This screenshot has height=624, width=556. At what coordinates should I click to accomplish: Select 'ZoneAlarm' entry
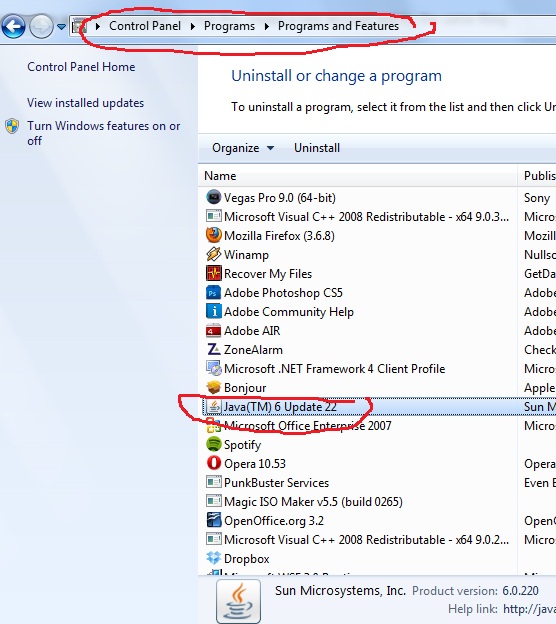coord(253,350)
